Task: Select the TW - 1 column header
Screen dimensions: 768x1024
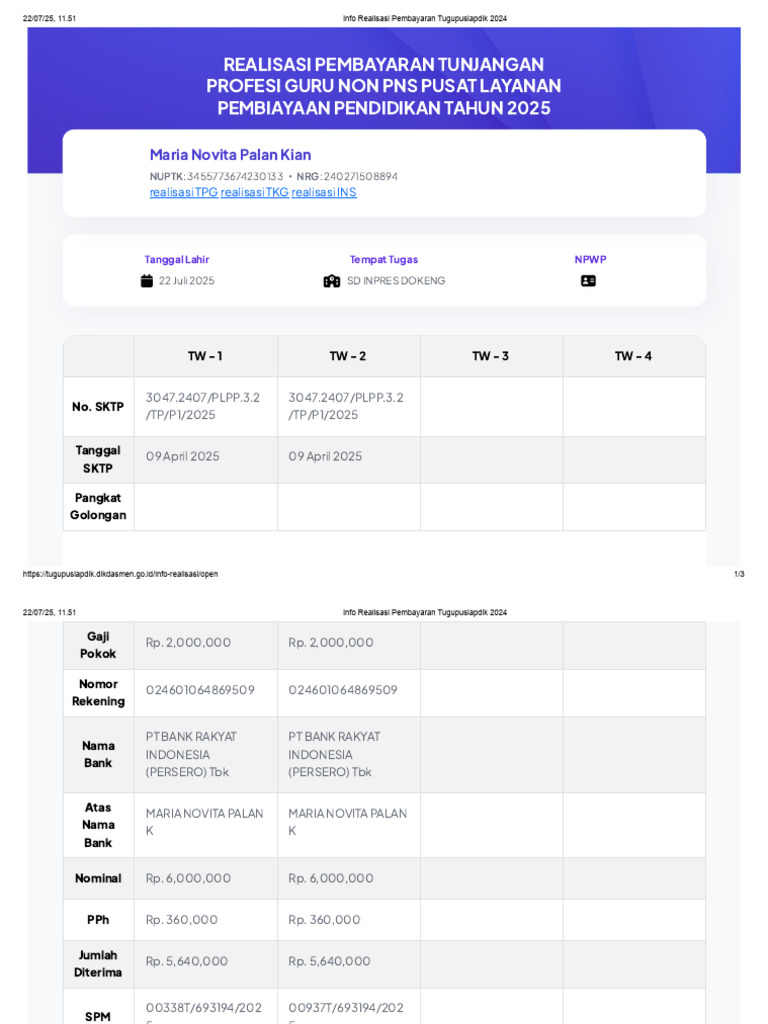Action: (x=205, y=356)
